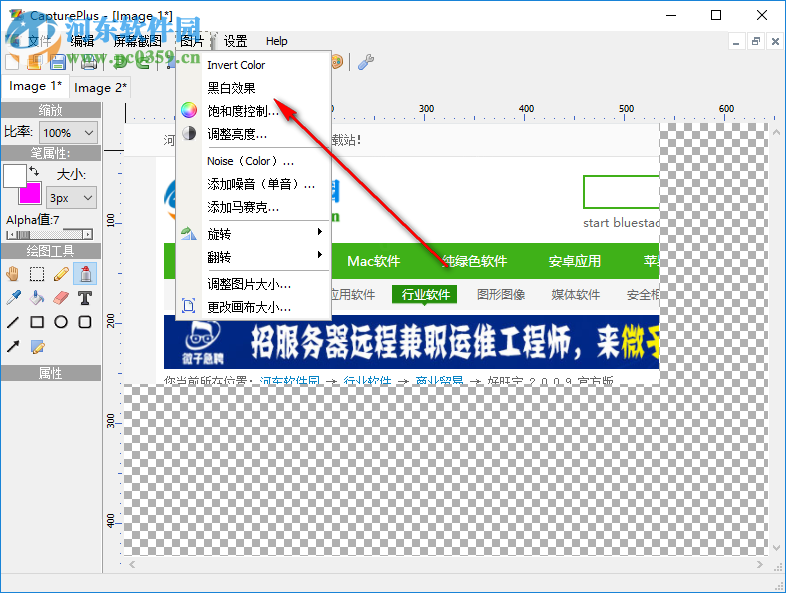786x593 pixels.
Task: Click the 笔属性 pen properties header
Action: [51, 153]
